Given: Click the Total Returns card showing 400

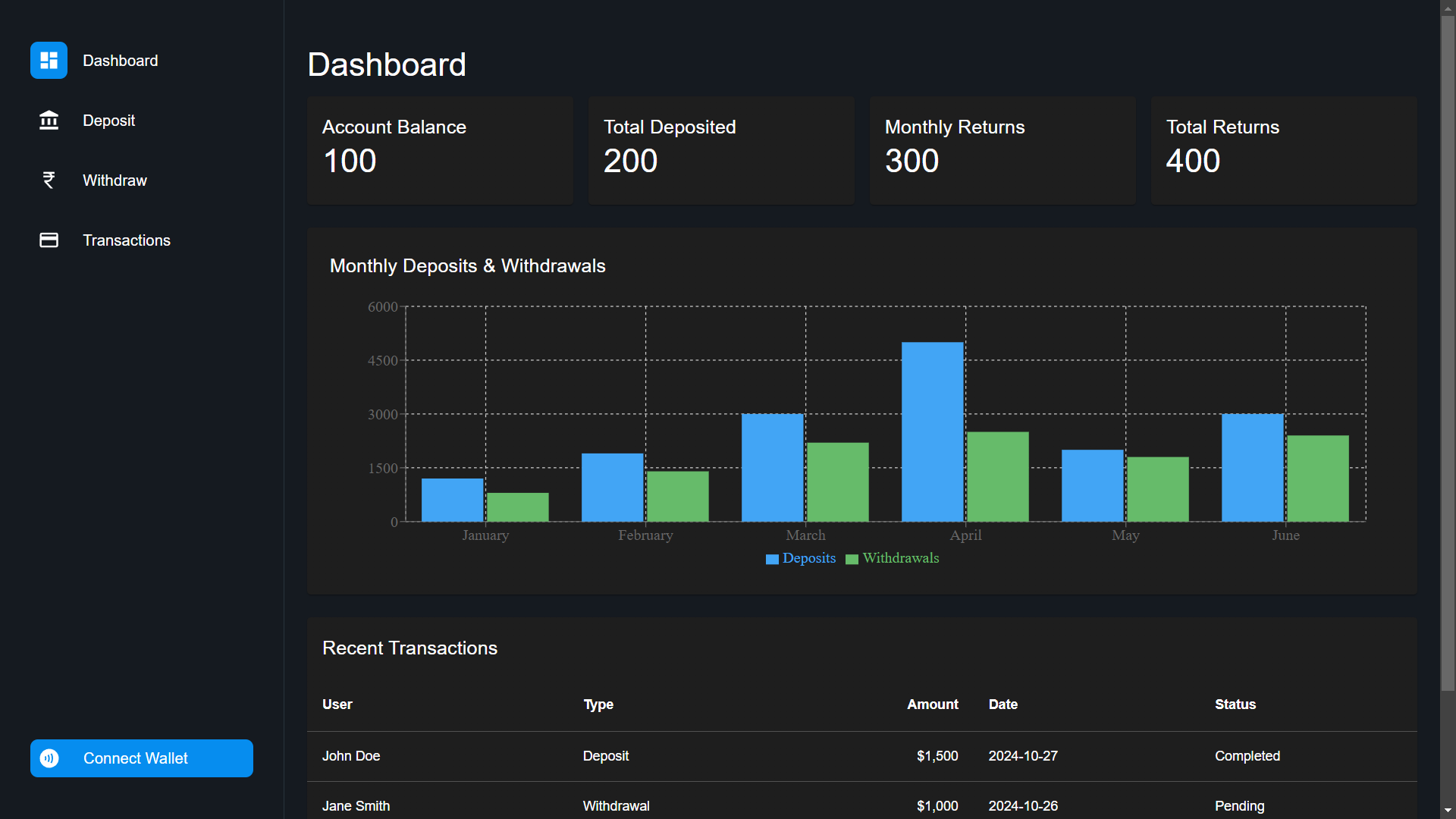Looking at the screenshot, I should coord(1283,149).
